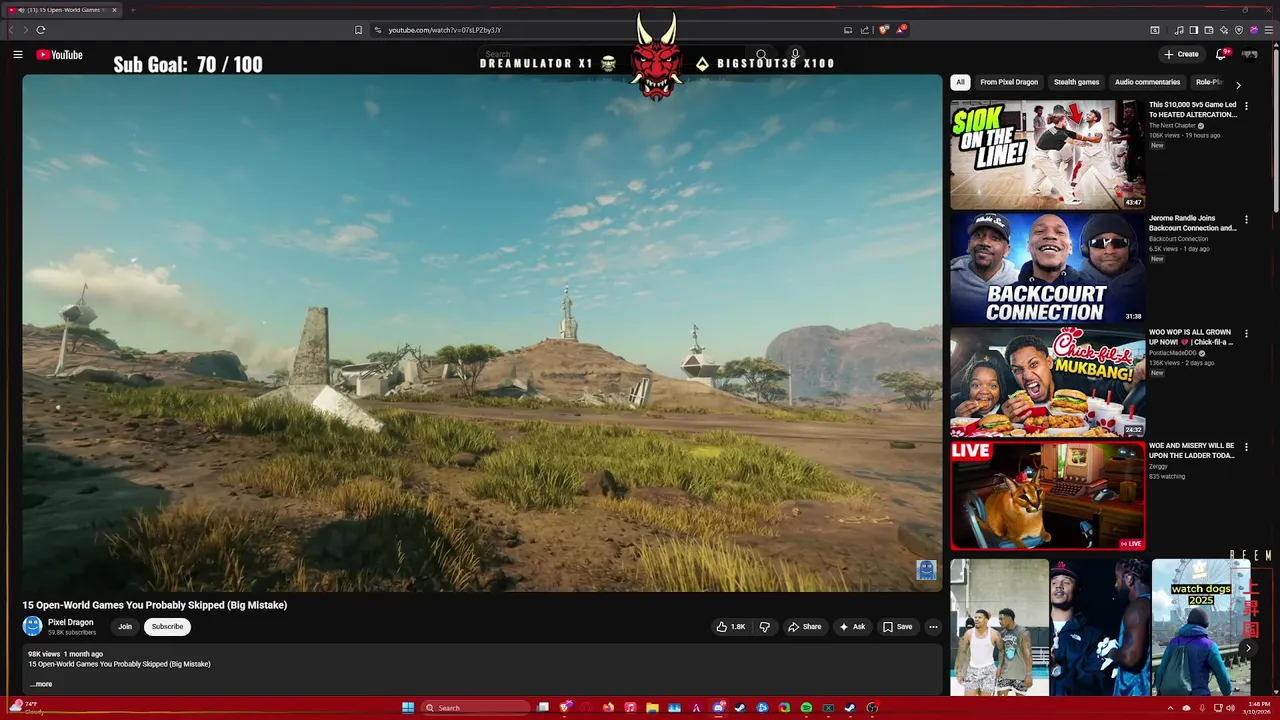Open the Backcourt Connection video thumbnail
The image size is (1280, 720).
click(x=1047, y=267)
